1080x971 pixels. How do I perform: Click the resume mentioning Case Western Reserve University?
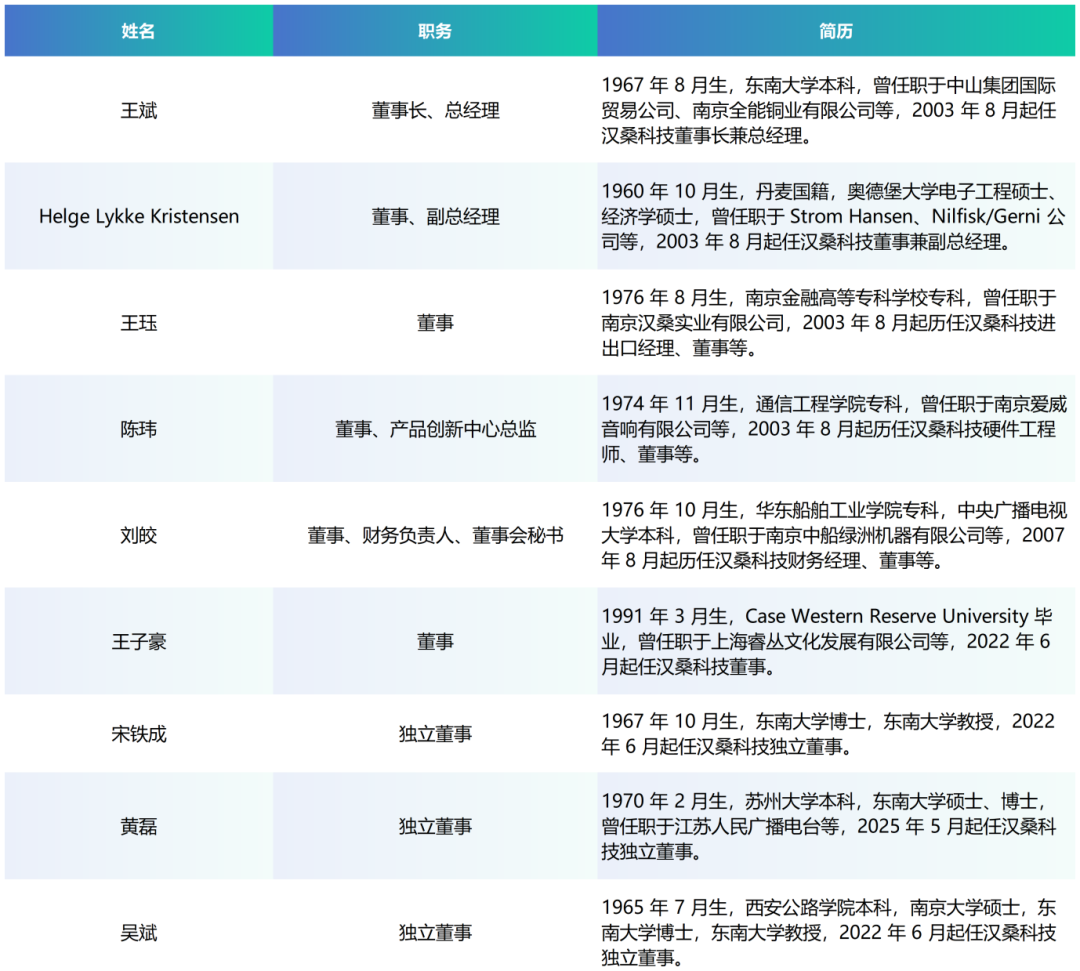[827, 642]
